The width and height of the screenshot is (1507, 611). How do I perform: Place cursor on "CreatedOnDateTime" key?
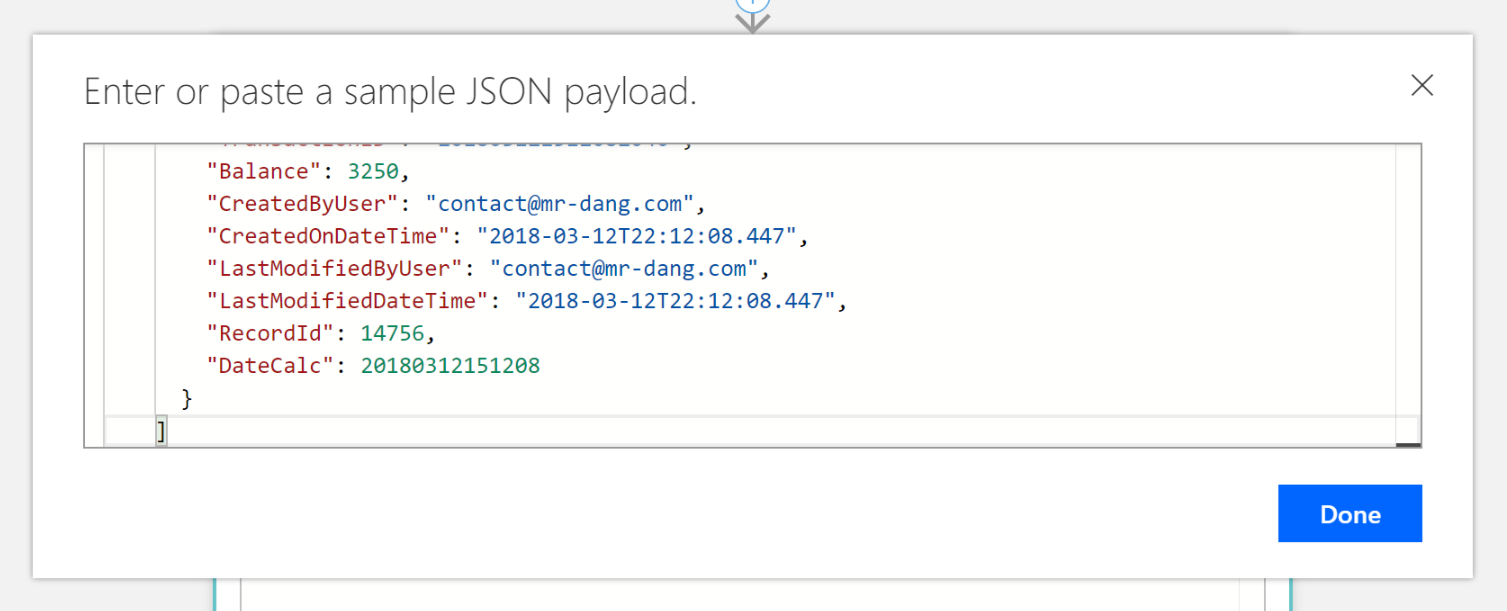pyautogui.click(x=328, y=237)
